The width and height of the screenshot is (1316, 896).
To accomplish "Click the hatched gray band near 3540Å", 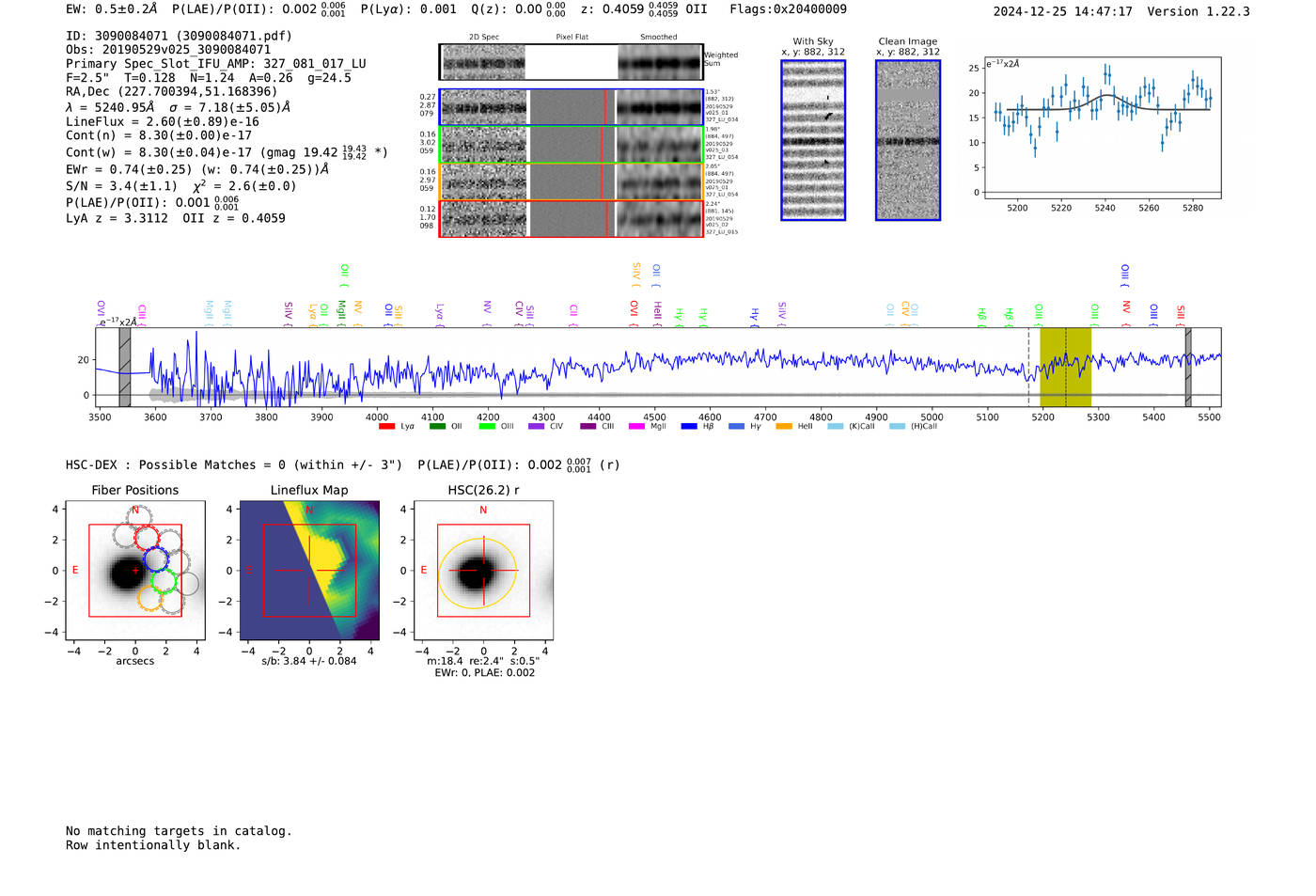I will click(124, 367).
